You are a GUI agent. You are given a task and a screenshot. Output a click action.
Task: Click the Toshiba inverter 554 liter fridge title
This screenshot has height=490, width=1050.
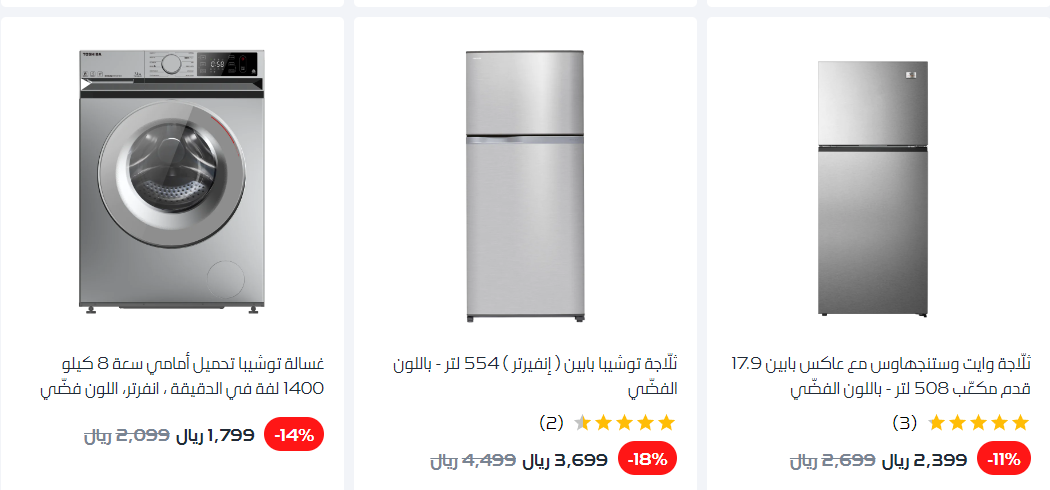click(536, 375)
